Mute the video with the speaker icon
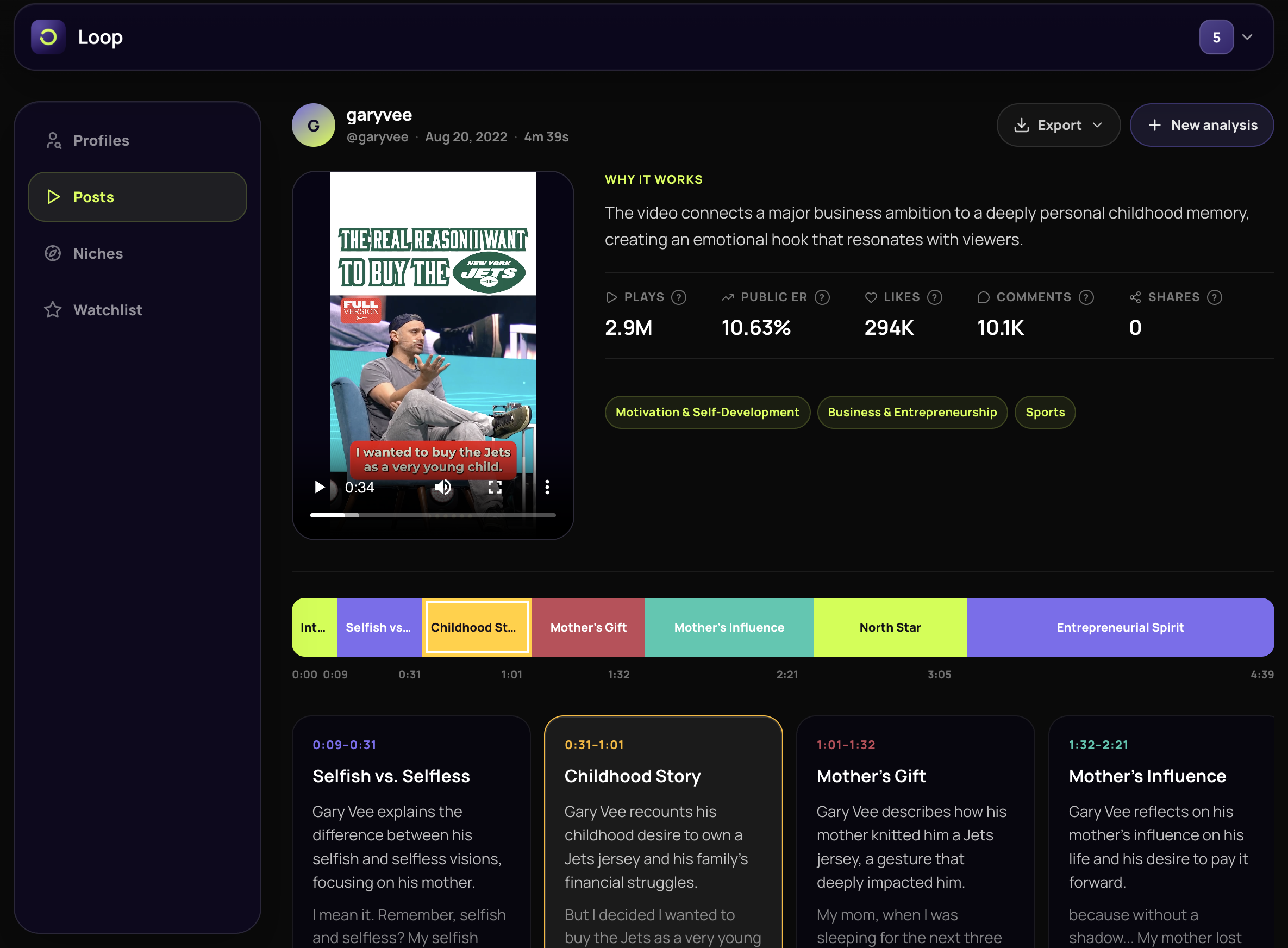The height and width of the screenshot is (948, 1288). coord(442,487)
